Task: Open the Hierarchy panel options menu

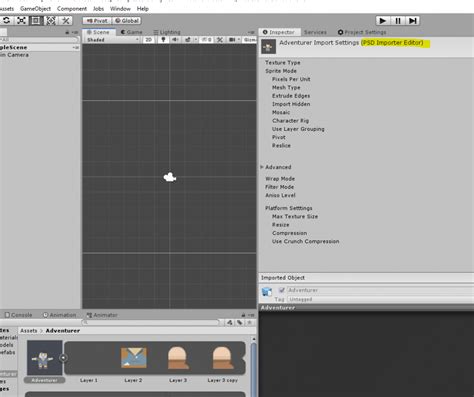Action: [x=75, y=32]
